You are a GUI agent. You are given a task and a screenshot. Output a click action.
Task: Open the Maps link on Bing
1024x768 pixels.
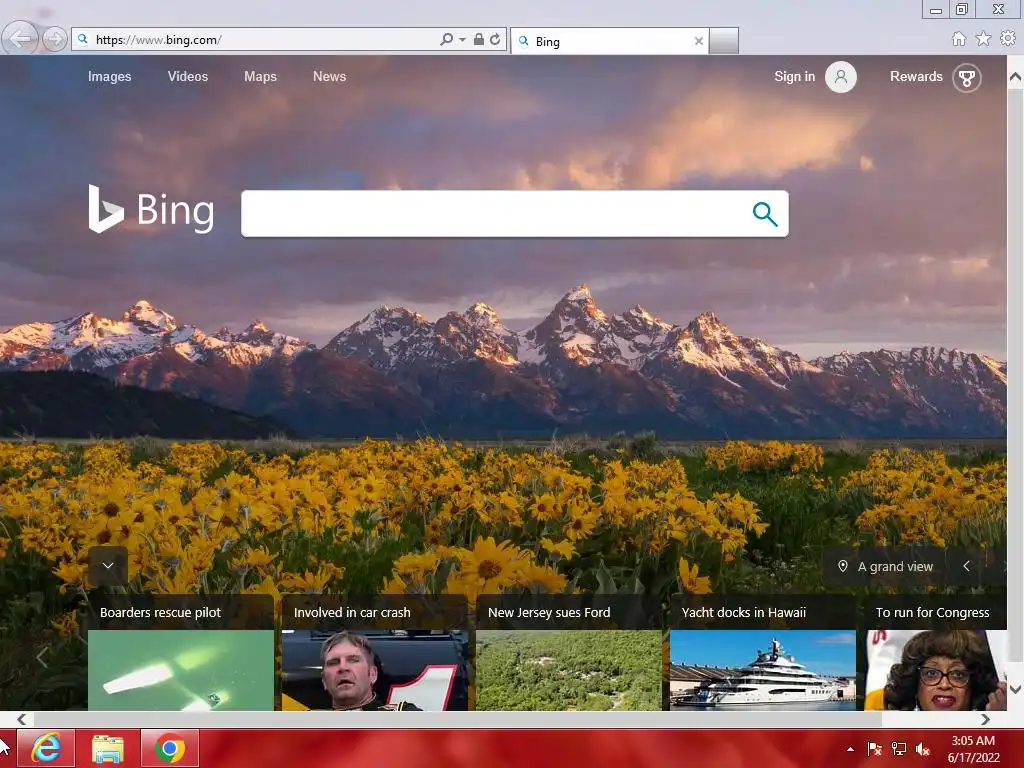coord(261,76)
